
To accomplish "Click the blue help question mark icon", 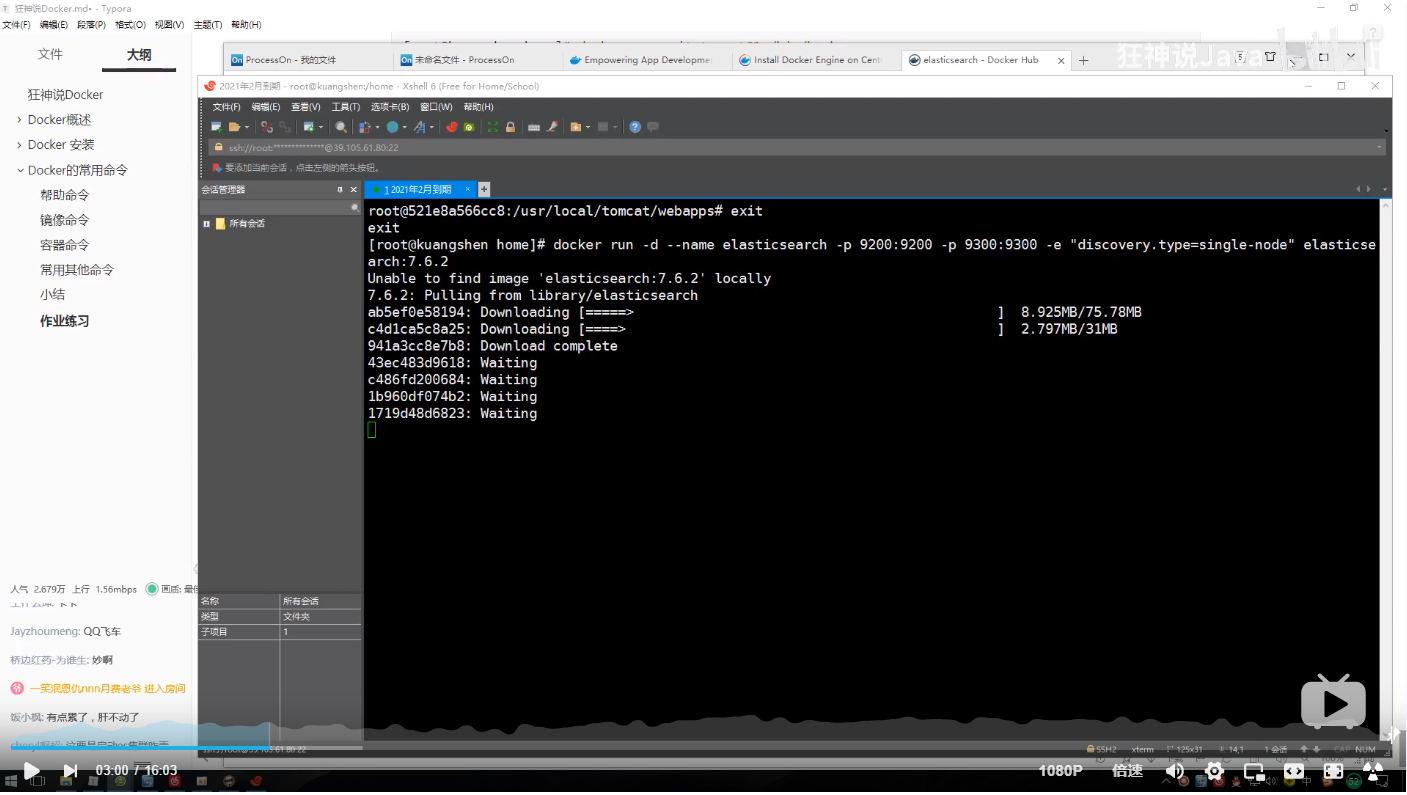I will (635, 127).
